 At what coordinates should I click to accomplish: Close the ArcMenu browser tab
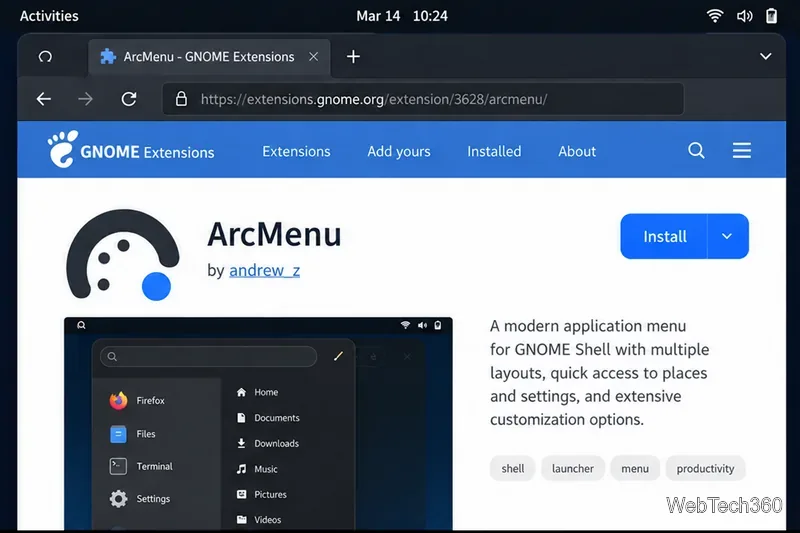(x=313, y=57)
